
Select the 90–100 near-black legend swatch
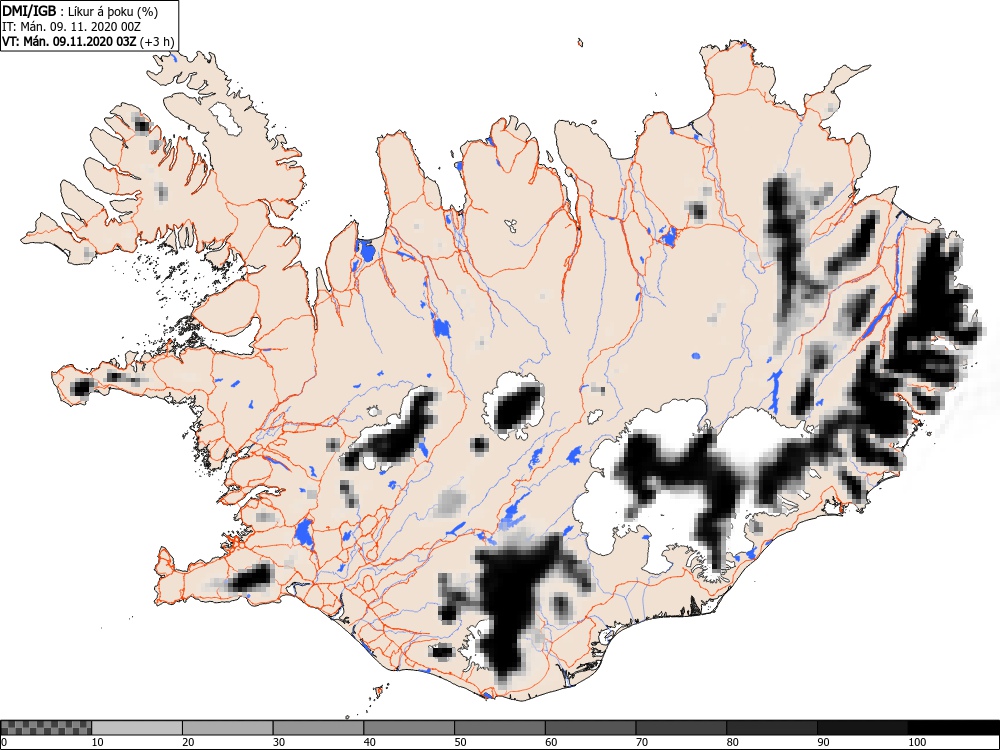click(x=862, y=728)
